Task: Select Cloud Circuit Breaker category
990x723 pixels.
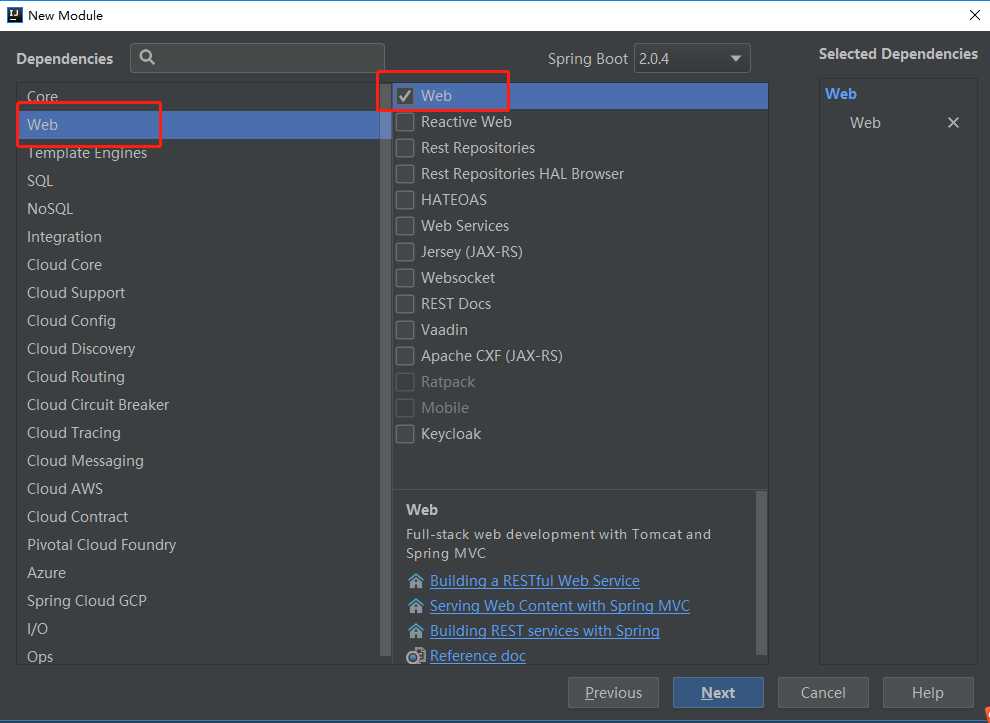Action: [x=198, y=405]
